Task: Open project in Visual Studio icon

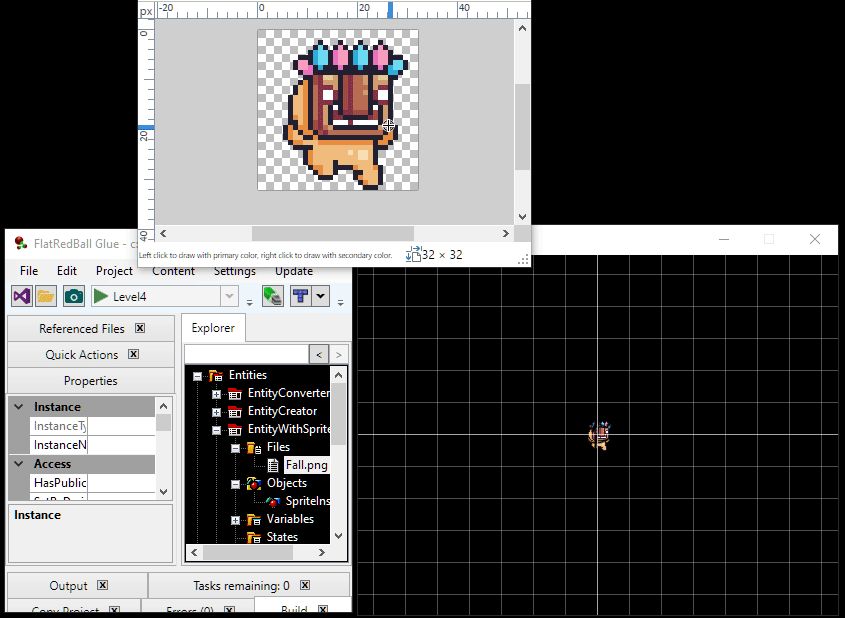Action: click(x=21, y=296)
